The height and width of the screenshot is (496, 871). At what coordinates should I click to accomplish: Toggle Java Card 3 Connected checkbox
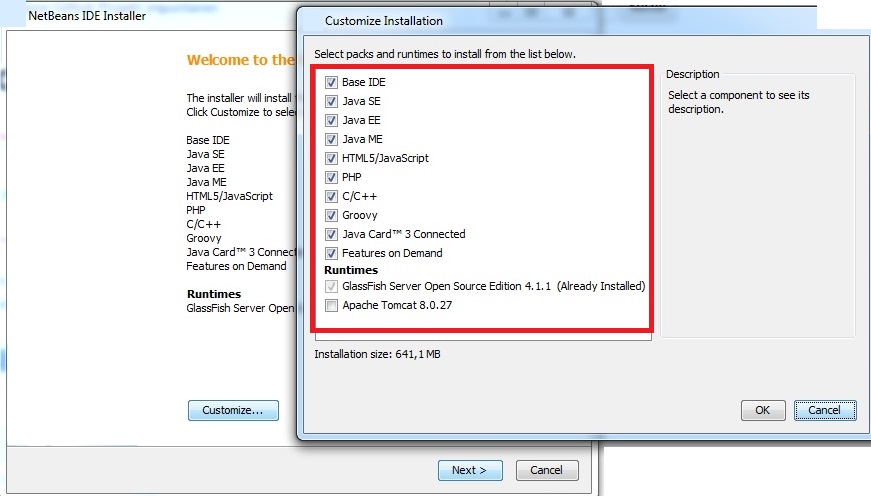coord(331,234)
